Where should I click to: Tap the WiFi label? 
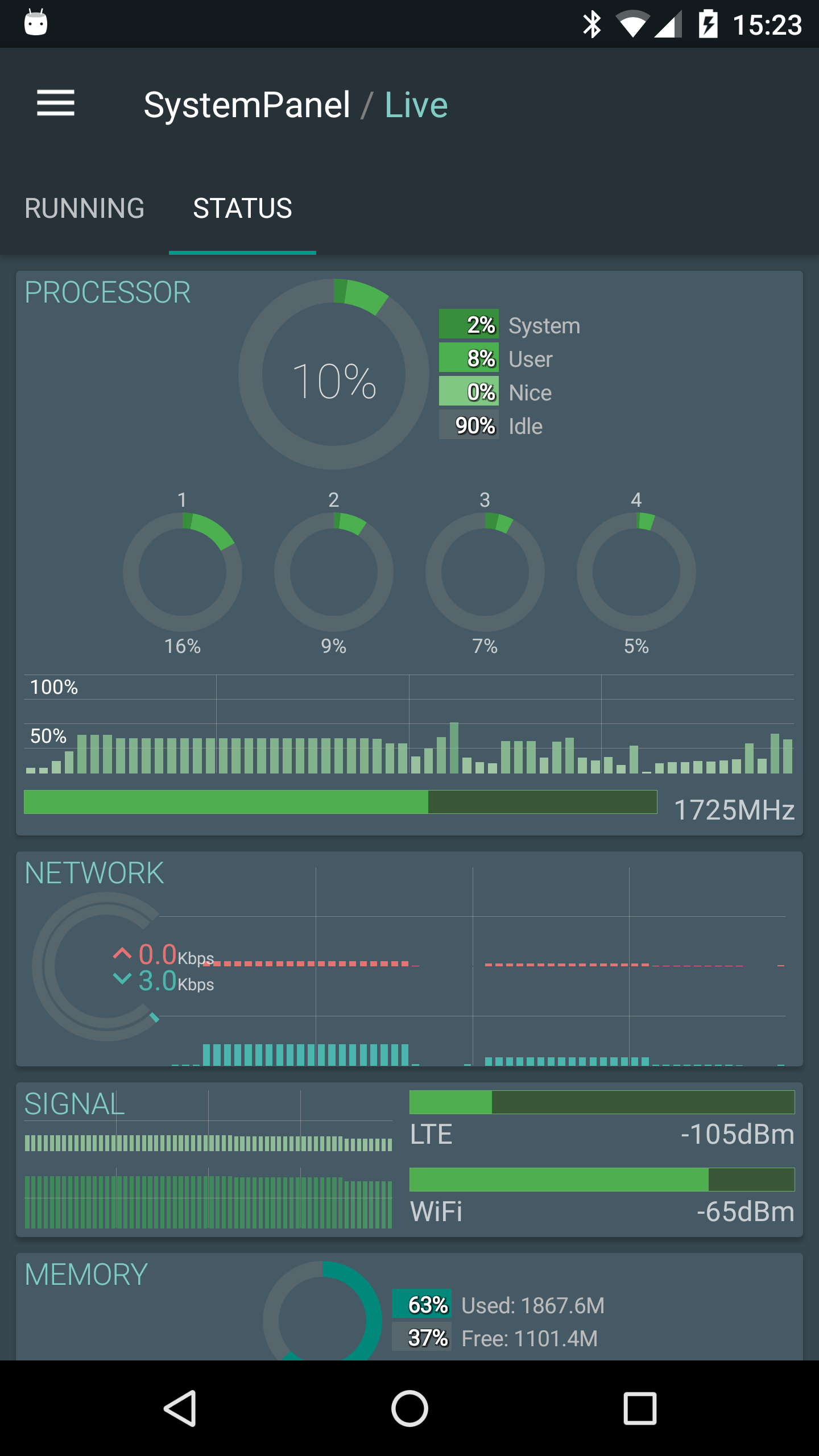[x=436, y=1211]
